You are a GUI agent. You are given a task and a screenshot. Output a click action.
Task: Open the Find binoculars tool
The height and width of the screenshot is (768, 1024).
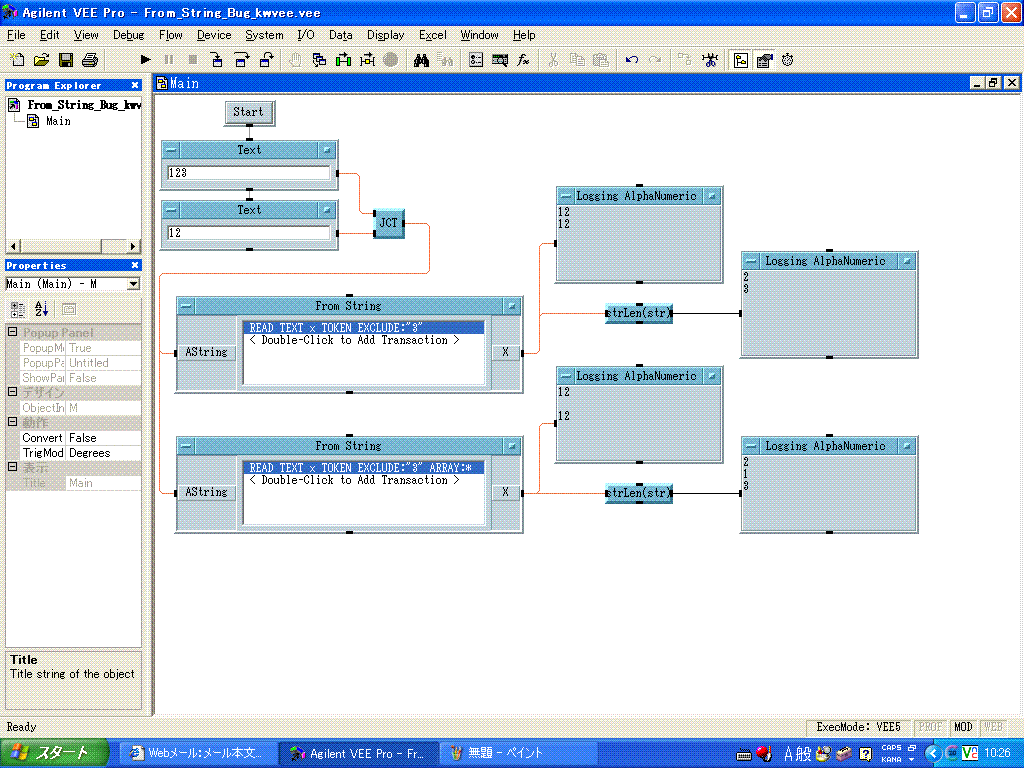(x=421, y=60)
